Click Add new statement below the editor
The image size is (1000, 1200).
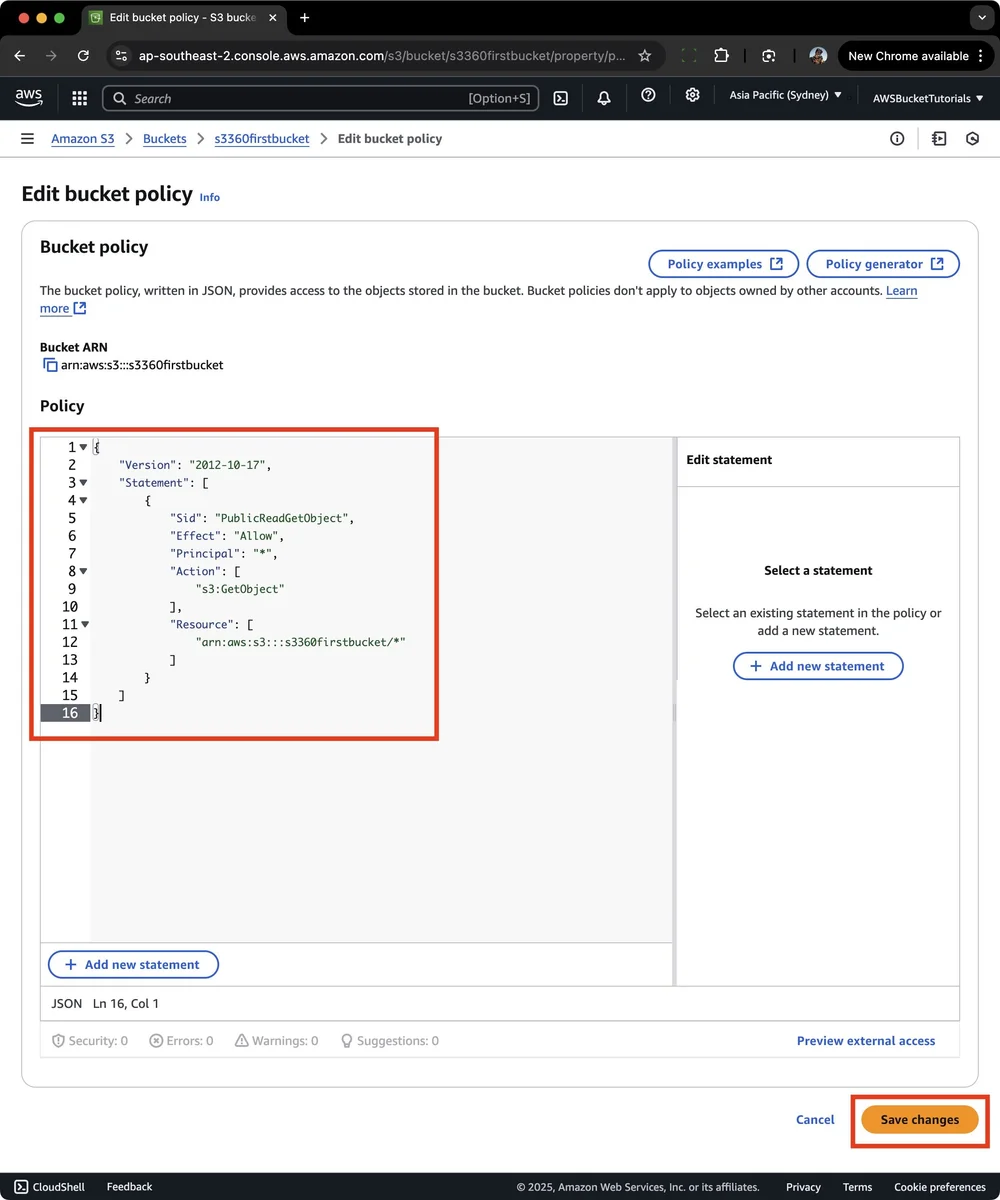point(133,965)
